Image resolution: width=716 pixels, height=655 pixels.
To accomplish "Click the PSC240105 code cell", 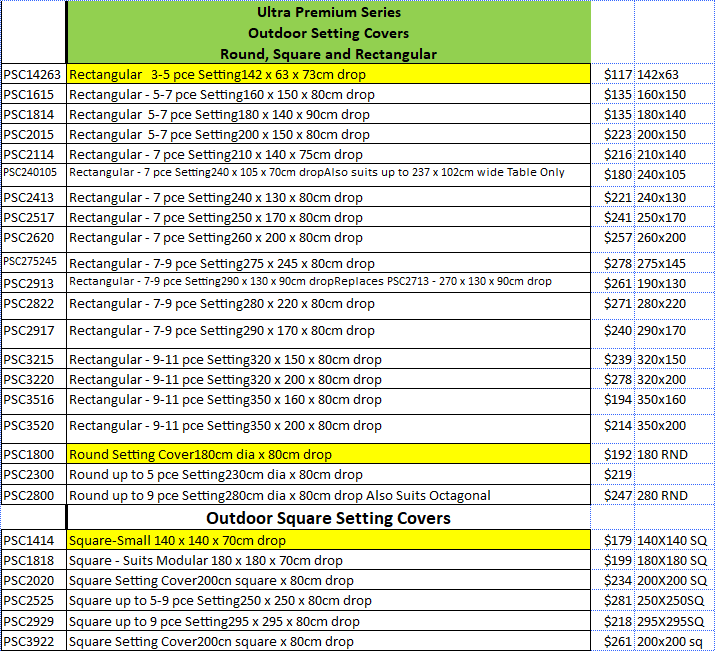I will coord(34,175).
